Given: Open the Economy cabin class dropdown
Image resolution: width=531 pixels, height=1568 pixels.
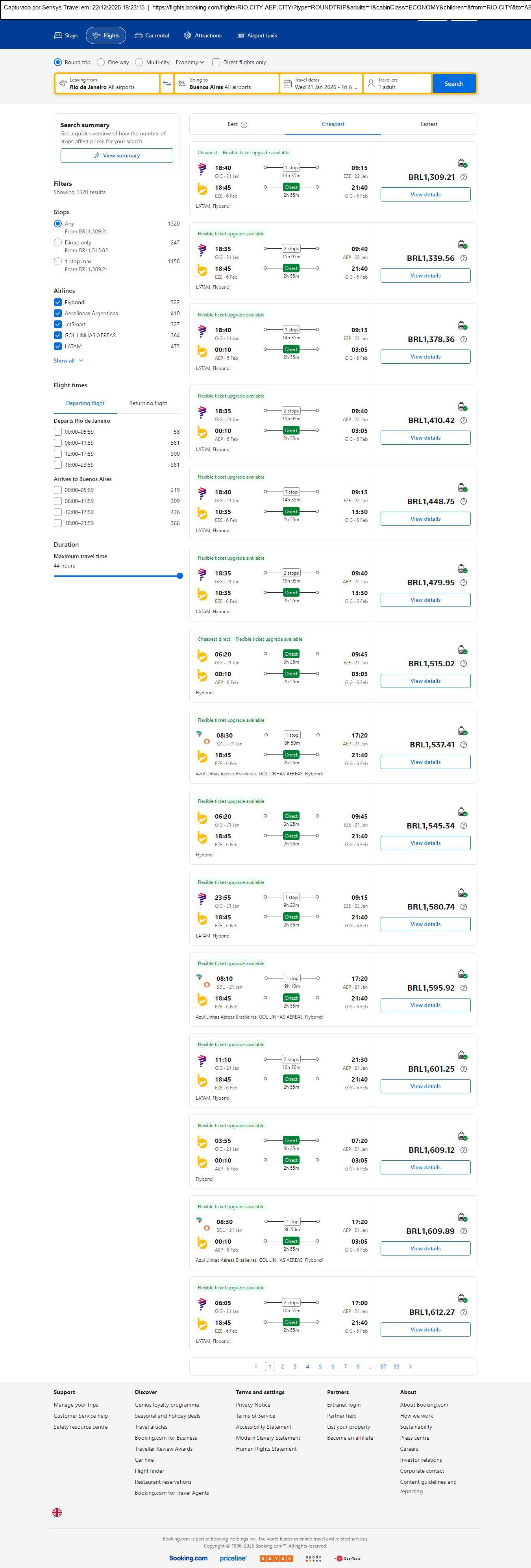Looking at the screenshot, I should pyautogui.click(x=189, y=62).
